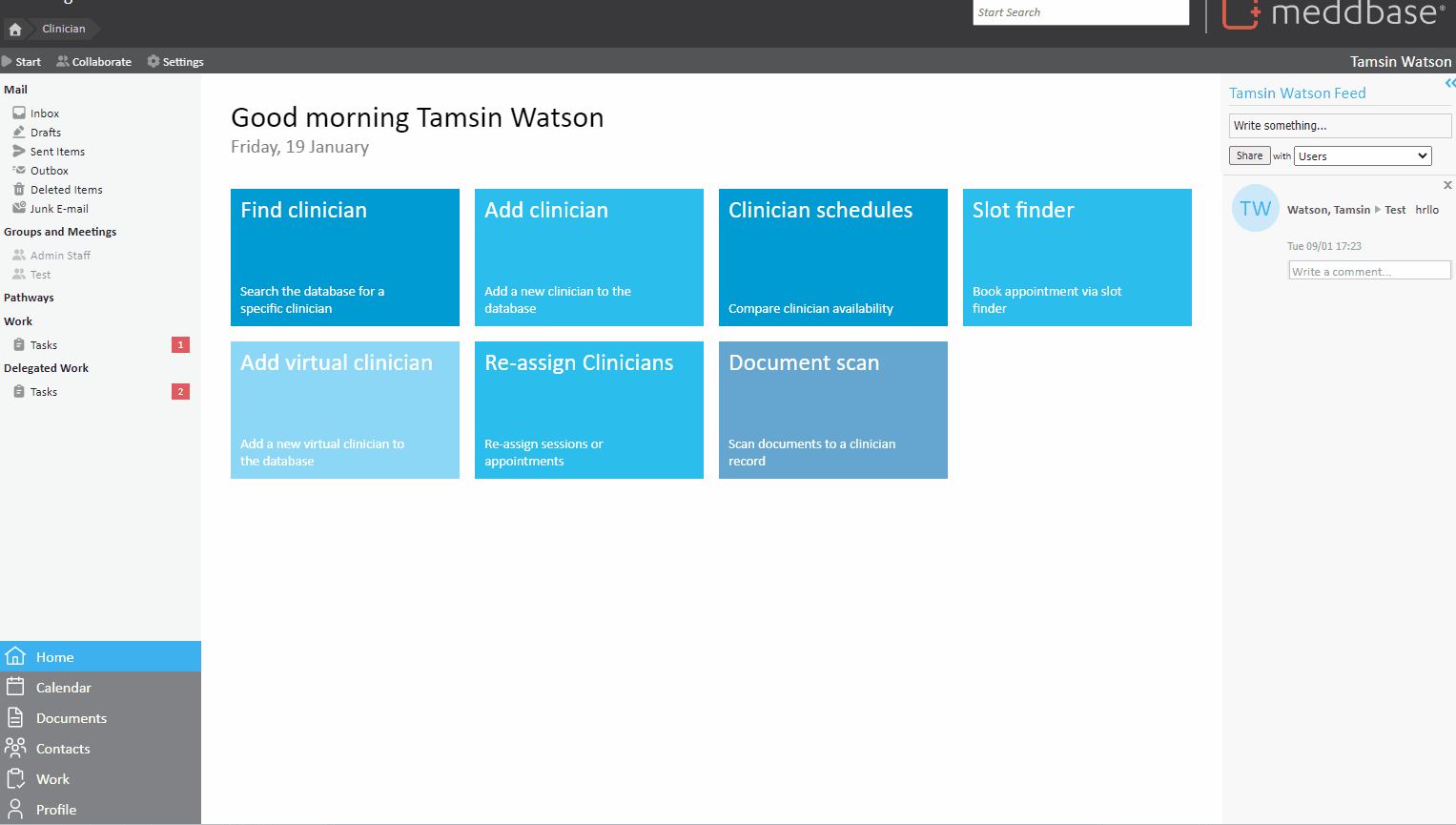Open Junk E-mail folder
This screenshot has width=1456, height=825.
click(x=58, y=209)
